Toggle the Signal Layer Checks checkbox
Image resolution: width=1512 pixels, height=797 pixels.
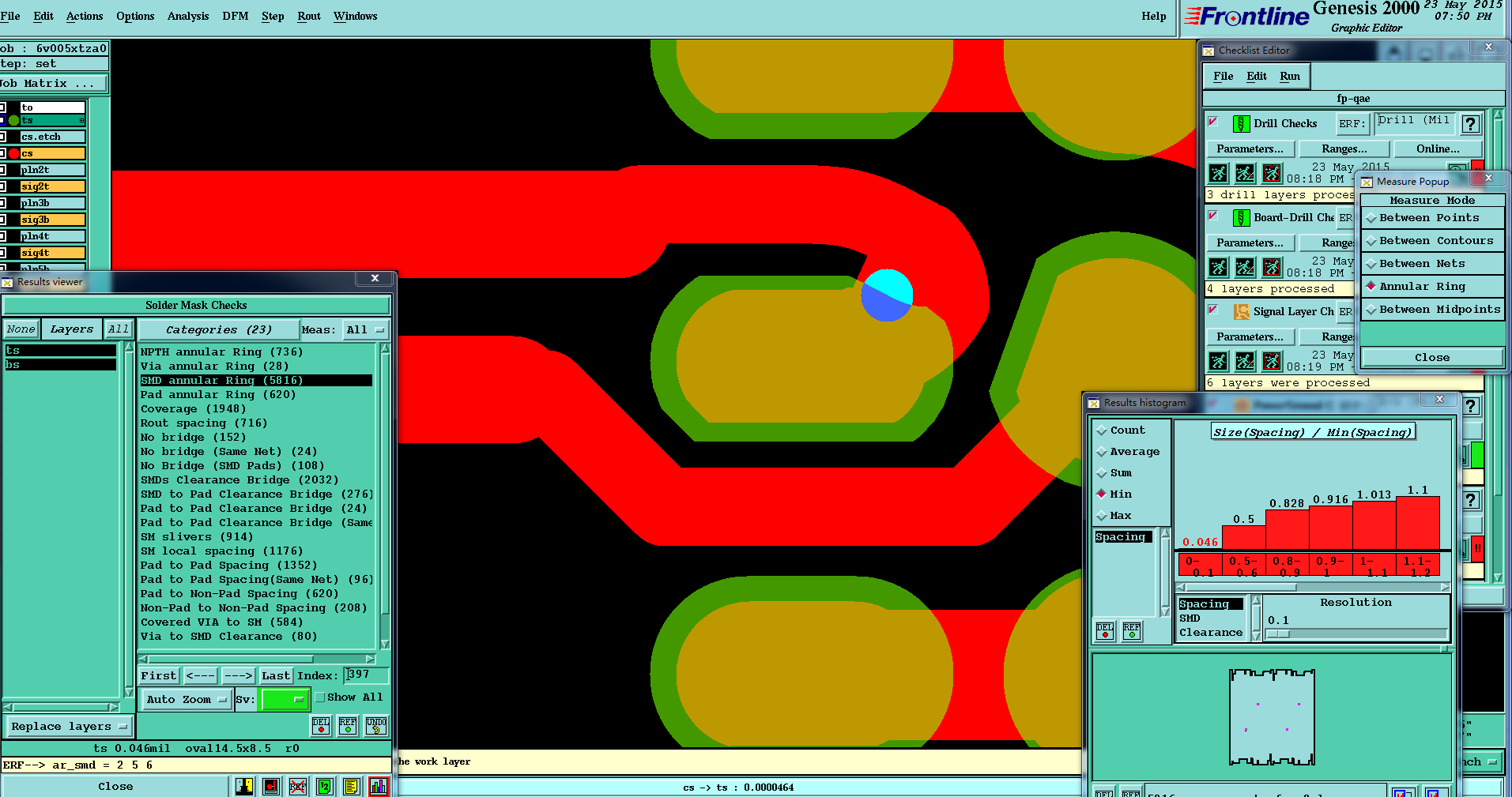click(x=1213, y=310)
